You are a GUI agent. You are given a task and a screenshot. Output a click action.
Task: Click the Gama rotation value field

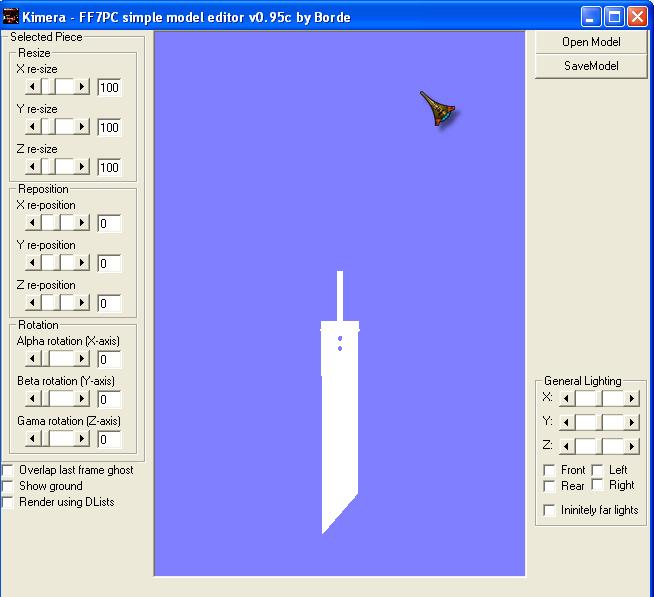tap(109, 439)
